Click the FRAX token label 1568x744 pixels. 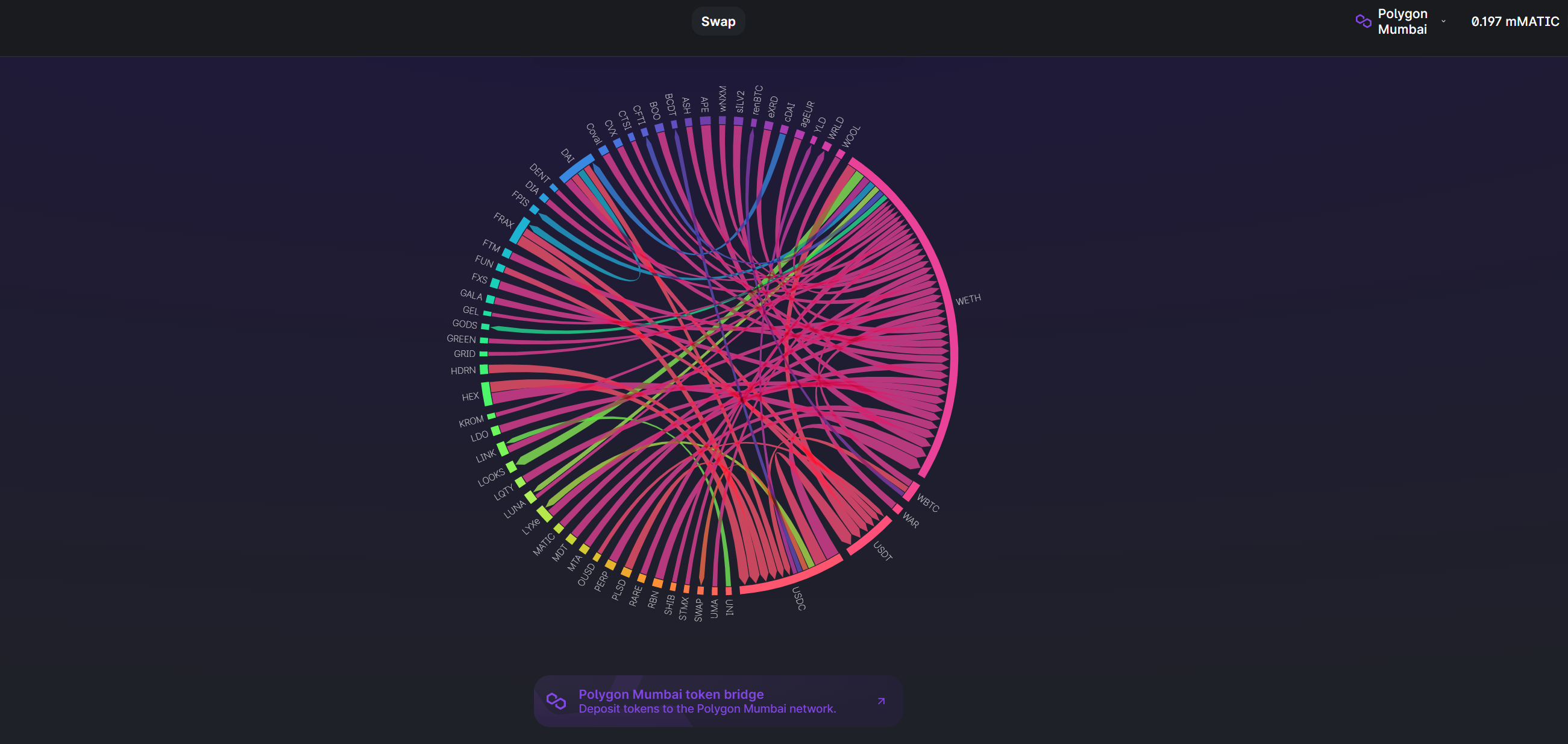[503, 220]
